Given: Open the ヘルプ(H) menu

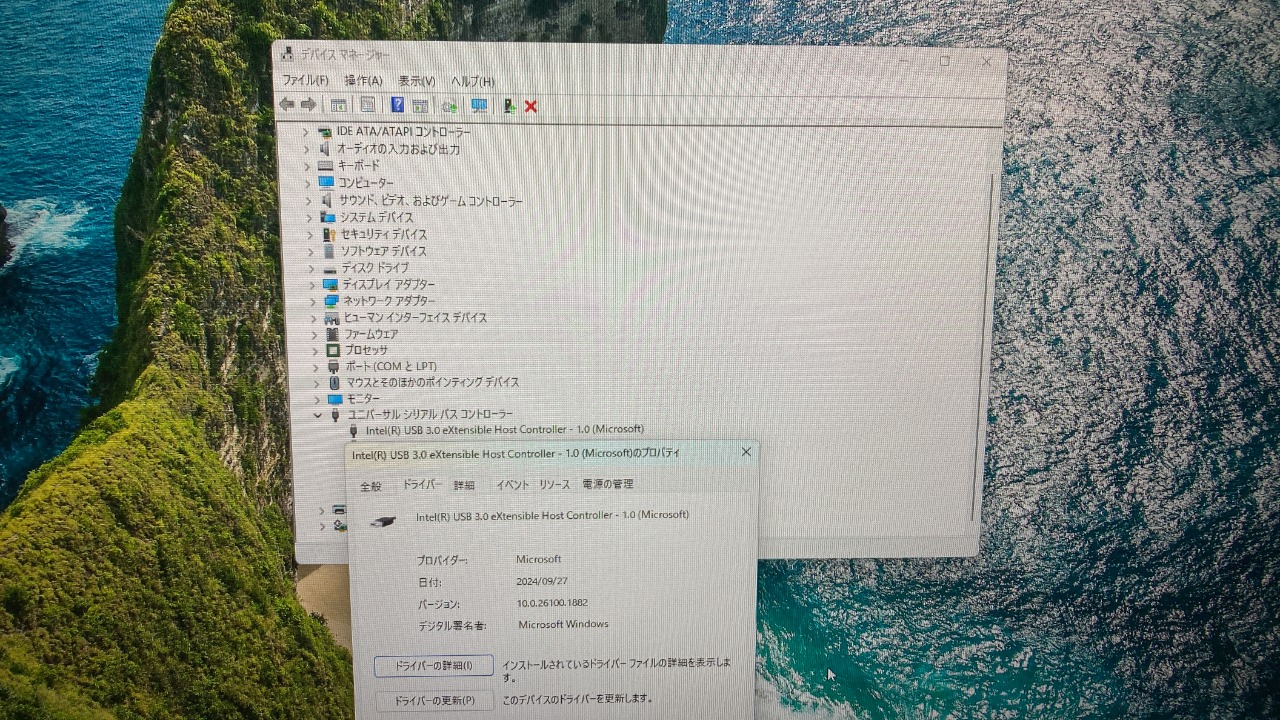Looking at the screenshot, I should click(472, 81).
